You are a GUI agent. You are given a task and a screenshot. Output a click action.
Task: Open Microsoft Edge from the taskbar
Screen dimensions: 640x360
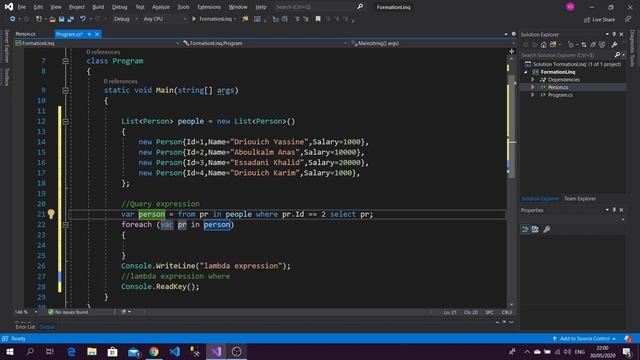click(x=71, y=352)
